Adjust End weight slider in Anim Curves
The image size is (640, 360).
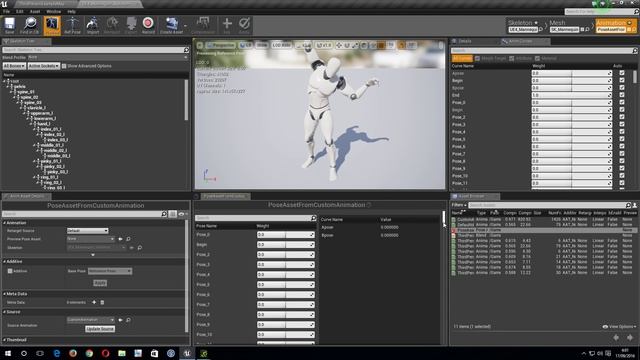(x=572, y=95)
